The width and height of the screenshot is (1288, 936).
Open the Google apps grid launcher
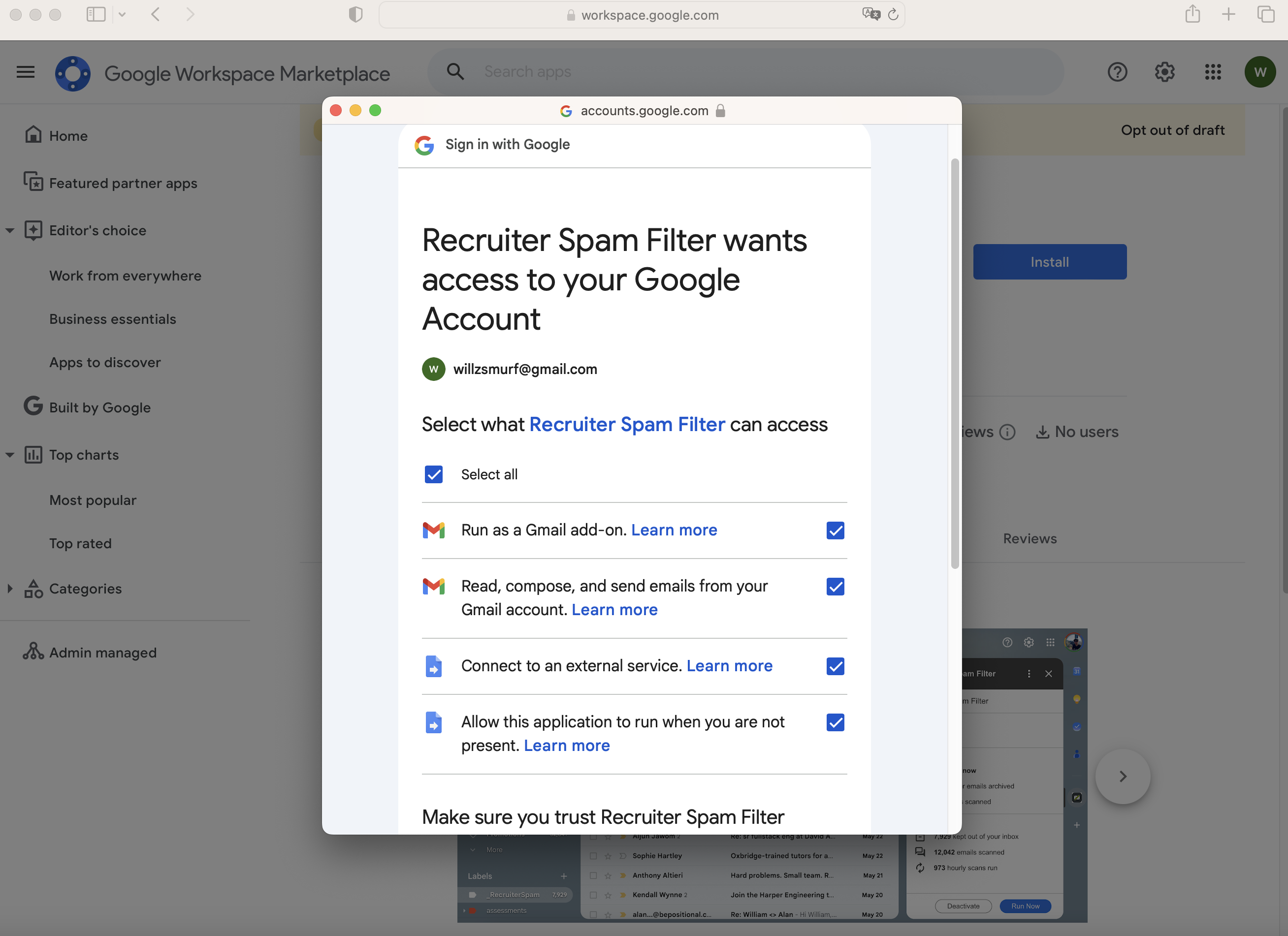1213,72
